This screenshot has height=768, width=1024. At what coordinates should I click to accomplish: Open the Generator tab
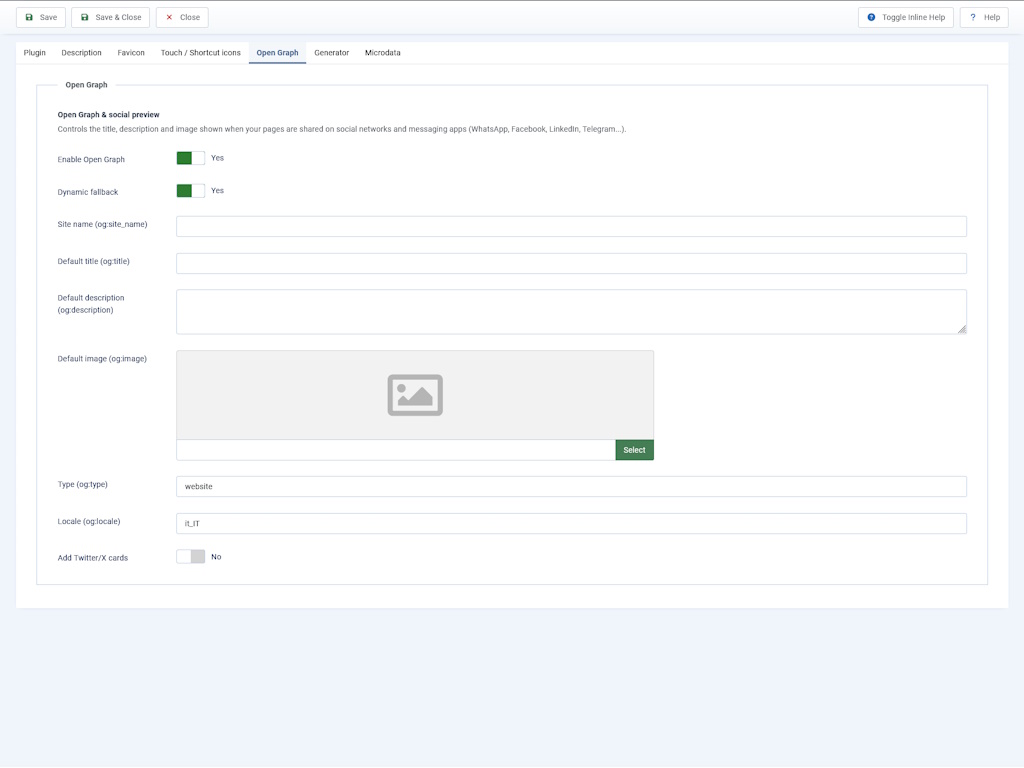pyautogui.click(x=332, y=53)
